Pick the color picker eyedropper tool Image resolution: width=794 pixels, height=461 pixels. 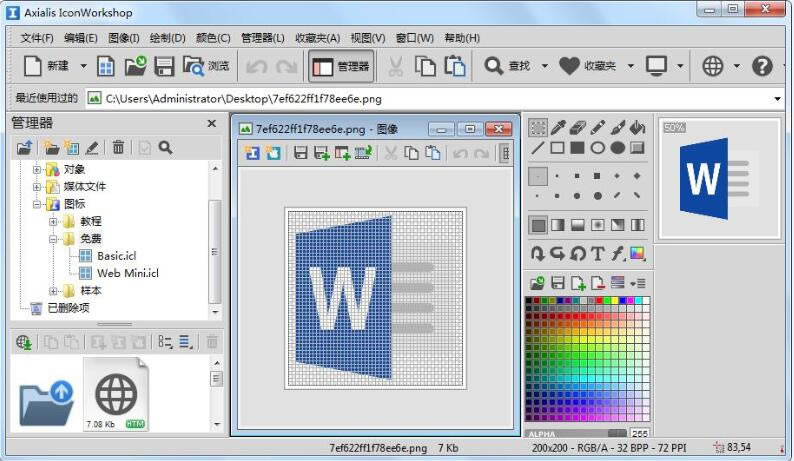[558, 128]
